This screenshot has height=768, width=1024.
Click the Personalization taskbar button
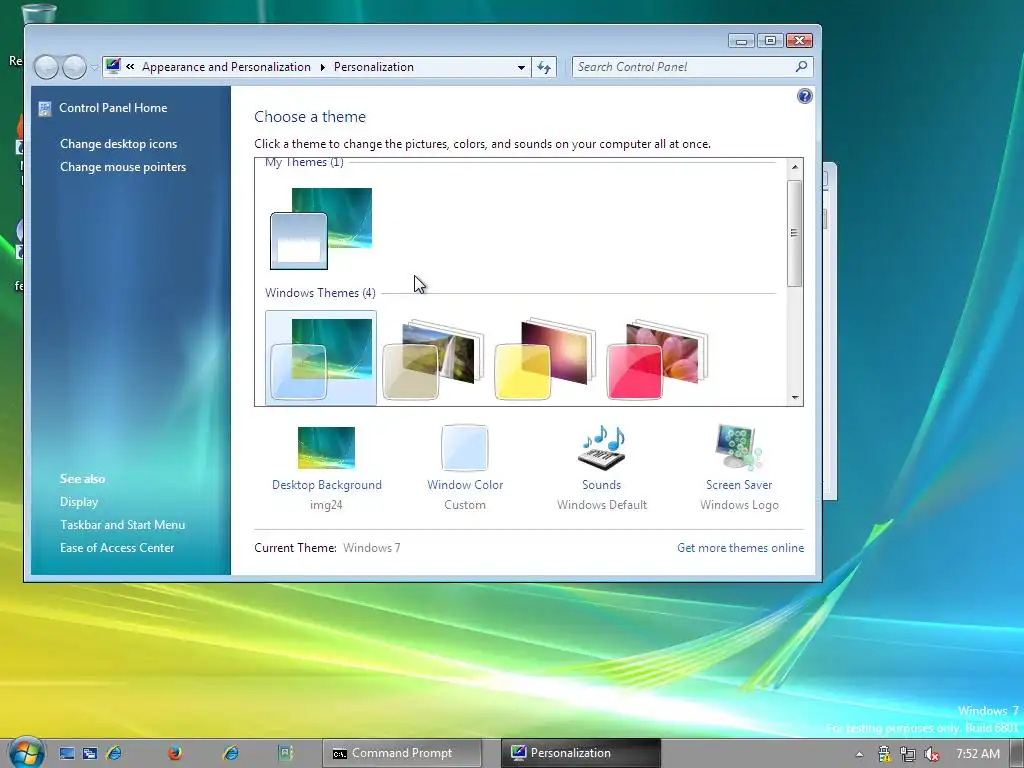pos(581,753)
